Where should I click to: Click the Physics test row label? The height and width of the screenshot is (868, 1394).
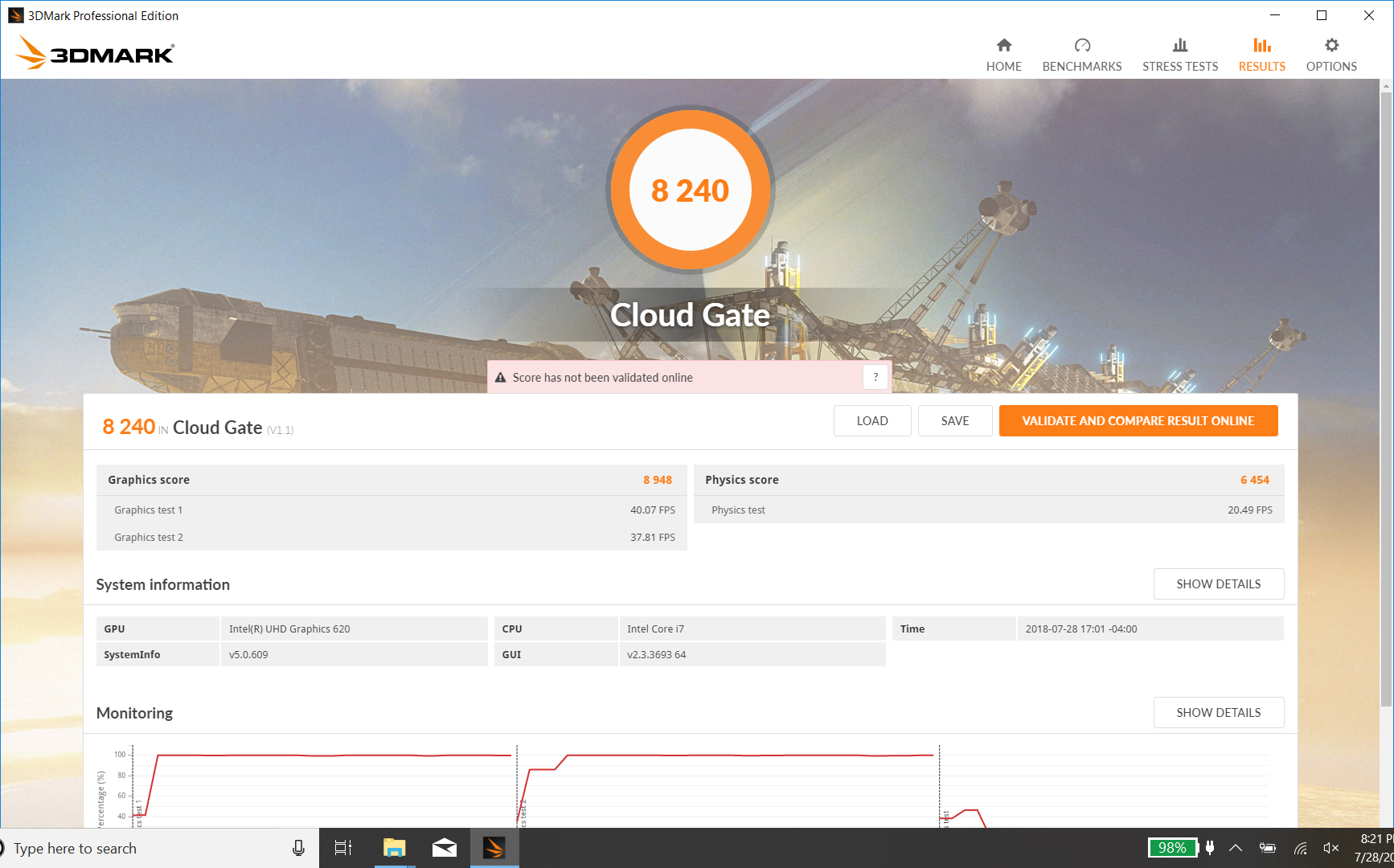[x=738, y=510]
